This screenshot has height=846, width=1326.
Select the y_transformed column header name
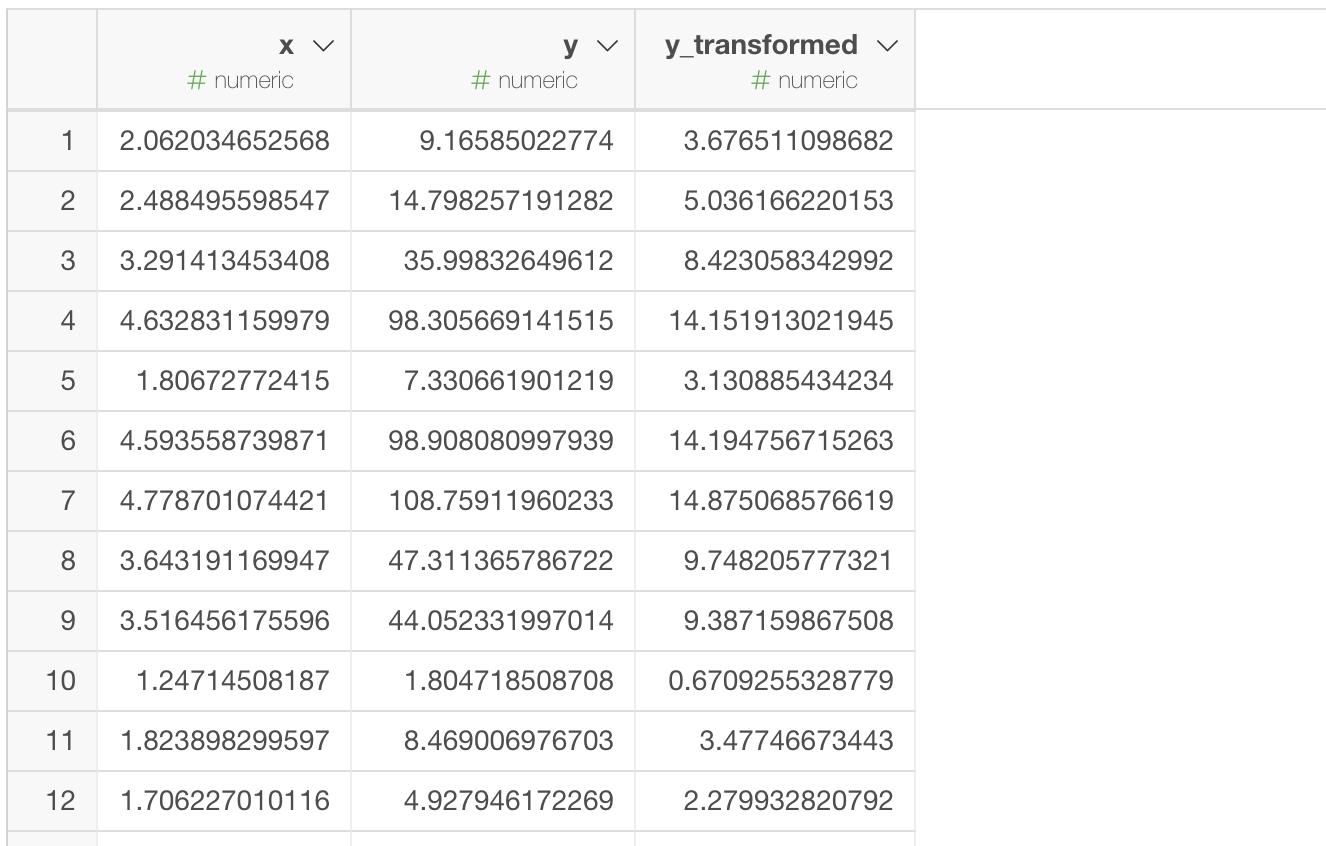[x=761, y=45]
